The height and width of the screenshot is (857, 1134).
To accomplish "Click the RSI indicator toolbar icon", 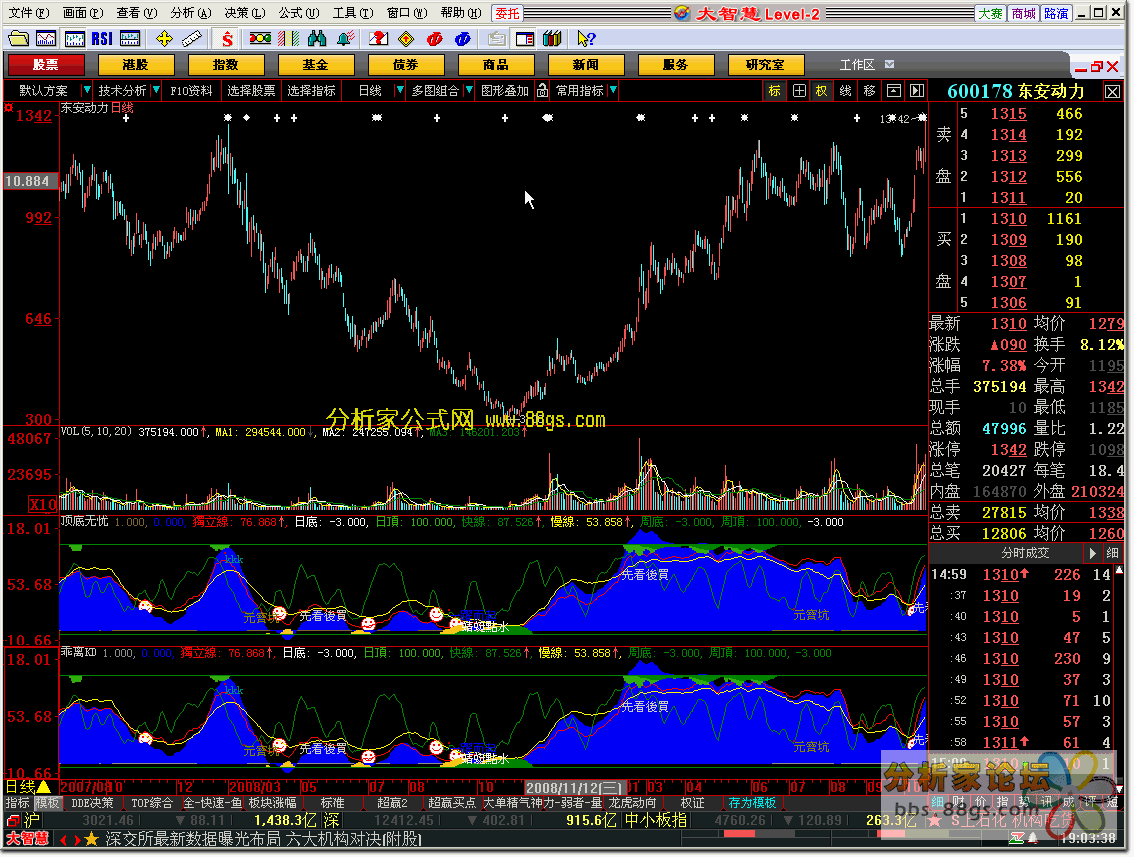I will (x=102, y=38).
